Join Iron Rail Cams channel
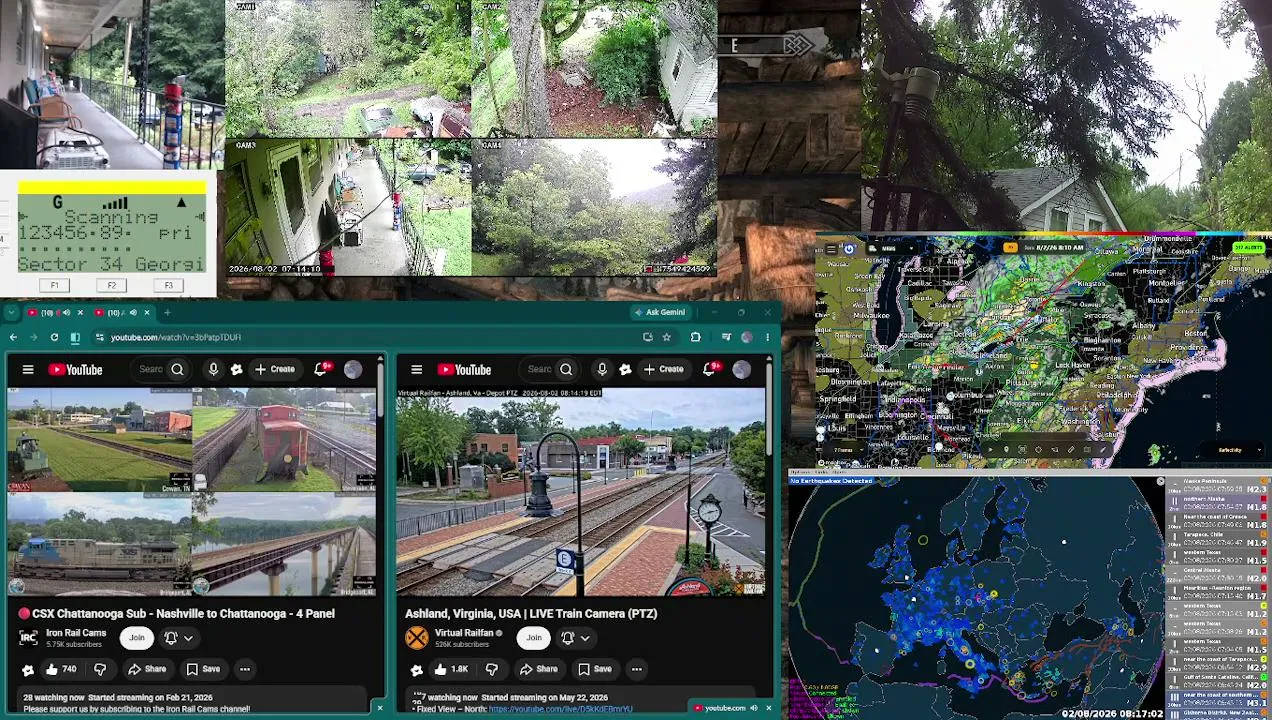 pyautogui.click(x=137, y=638)
